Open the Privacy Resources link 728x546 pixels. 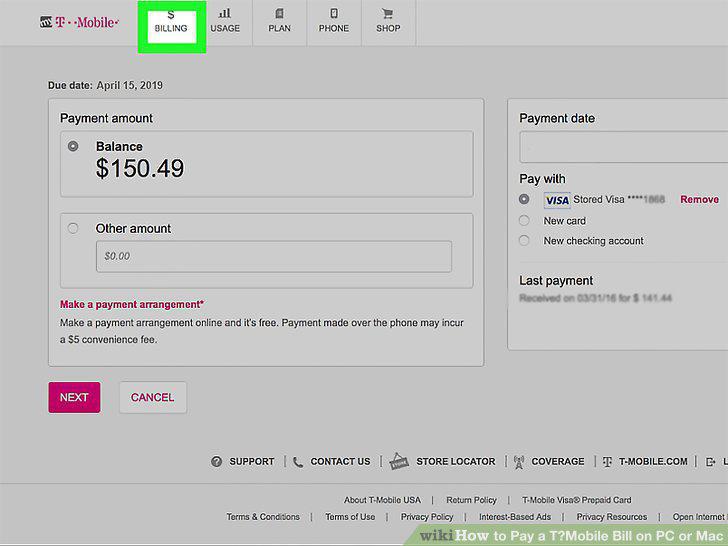coord(611,517)
